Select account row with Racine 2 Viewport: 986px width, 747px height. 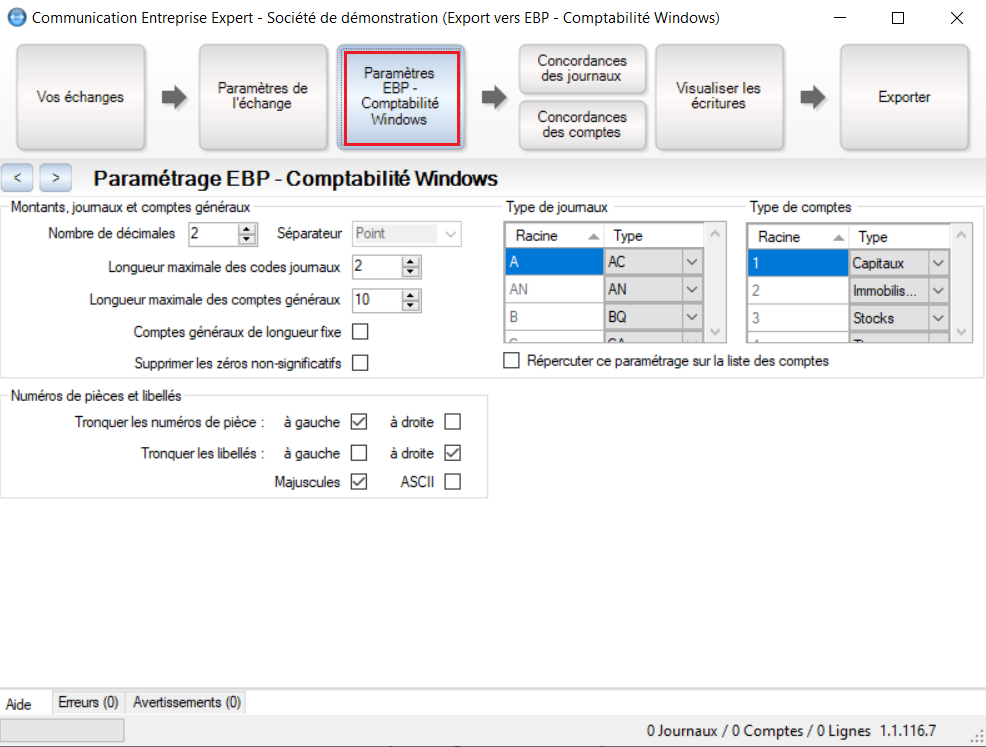pyautogui.click(x=799, y=290)
